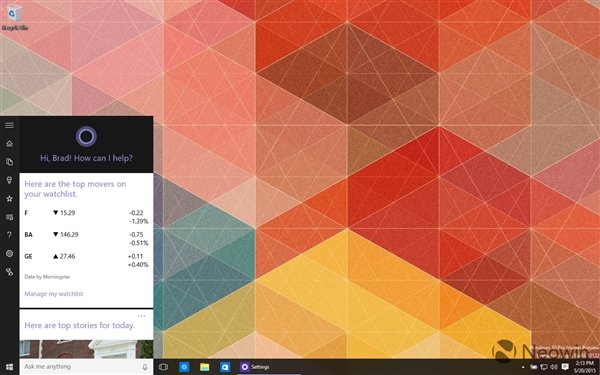Open Manage my watchlist link
Image resolution: width=600 pixels, height=375 pixels.
(54, 294)
